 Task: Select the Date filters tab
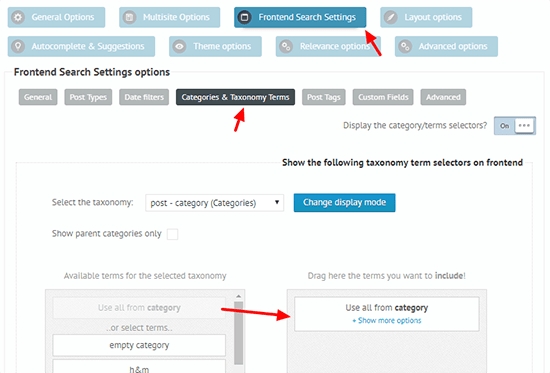tap(144, 97)
